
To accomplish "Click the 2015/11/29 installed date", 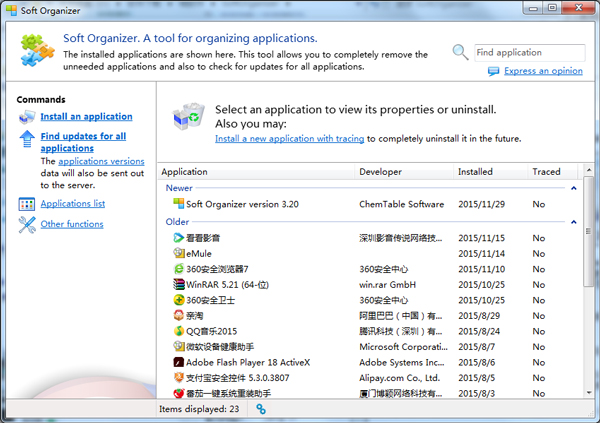I will [482, 204].
